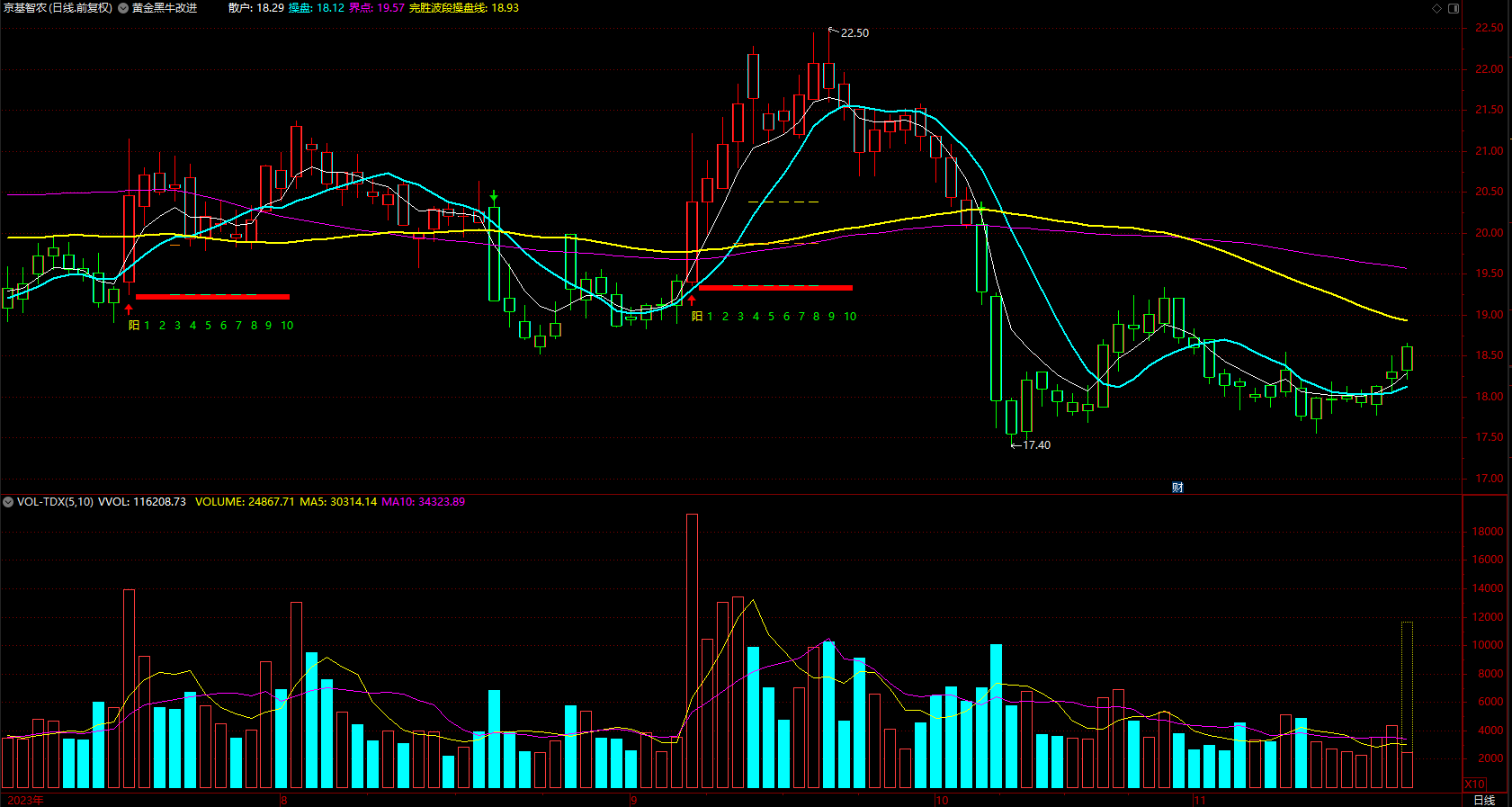This screenshot has height=807, width=1512.
Task: Click the VVOL: 116208.73 readout
Action: (142, 502)
